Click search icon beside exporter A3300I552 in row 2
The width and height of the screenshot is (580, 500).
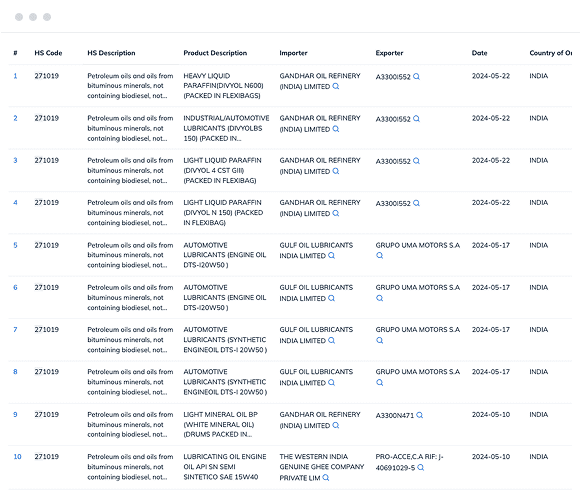tap(416, 118)
